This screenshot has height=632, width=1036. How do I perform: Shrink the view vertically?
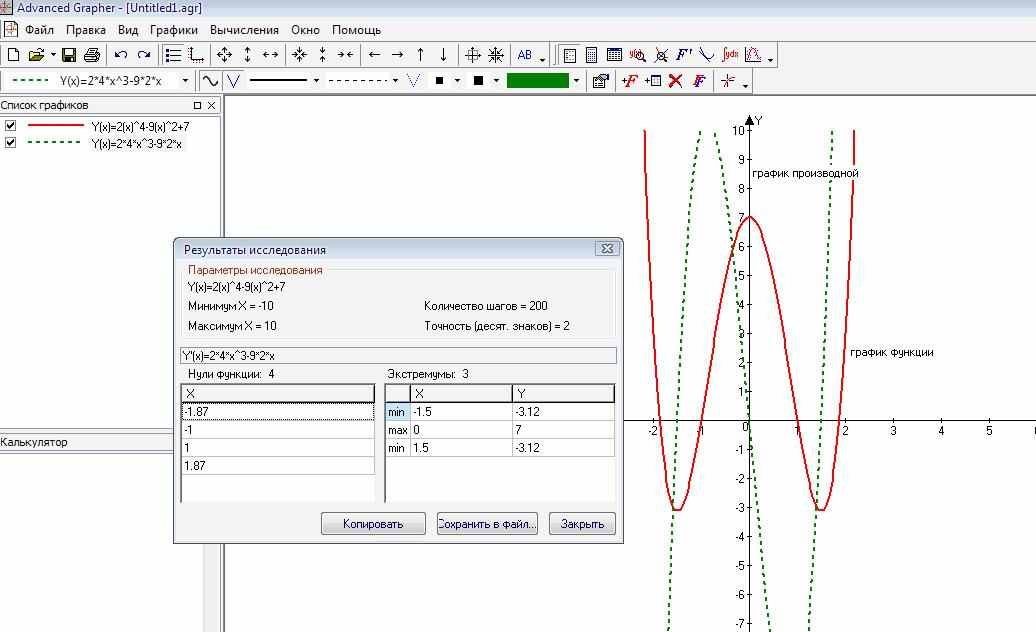(322, 55)
